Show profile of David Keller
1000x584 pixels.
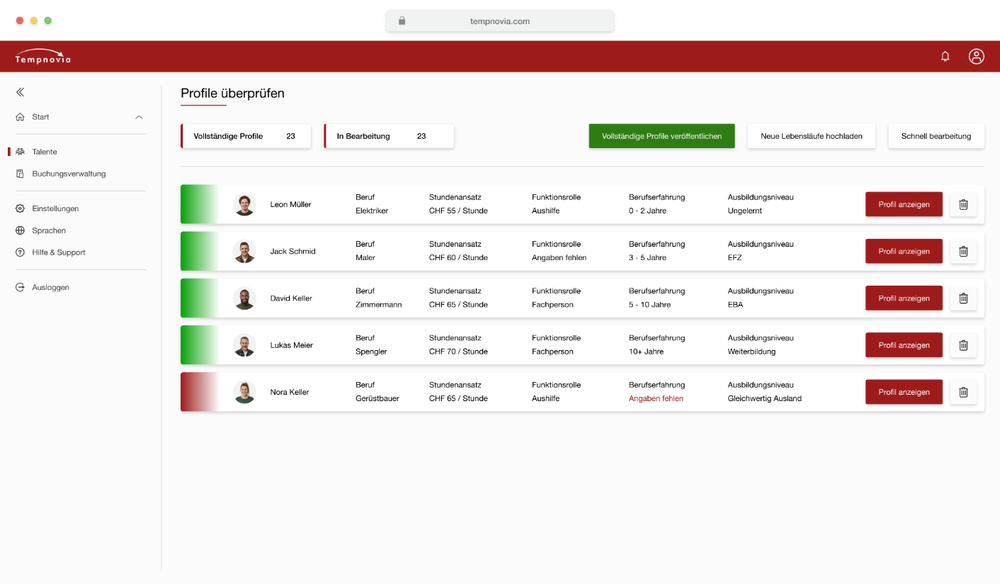click(x=904, y=298)
